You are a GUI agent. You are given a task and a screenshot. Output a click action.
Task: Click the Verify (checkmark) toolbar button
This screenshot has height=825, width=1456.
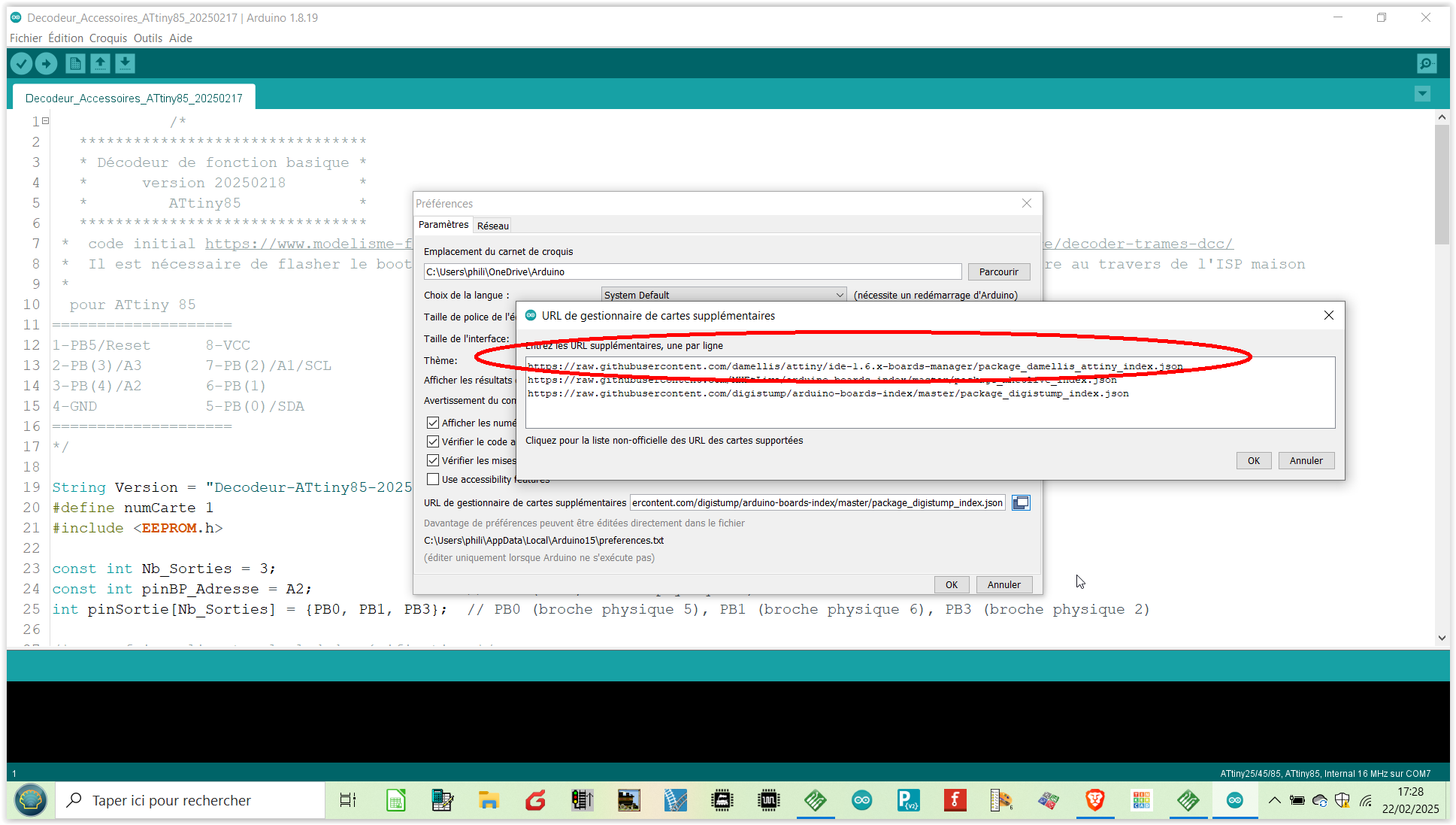22,64
